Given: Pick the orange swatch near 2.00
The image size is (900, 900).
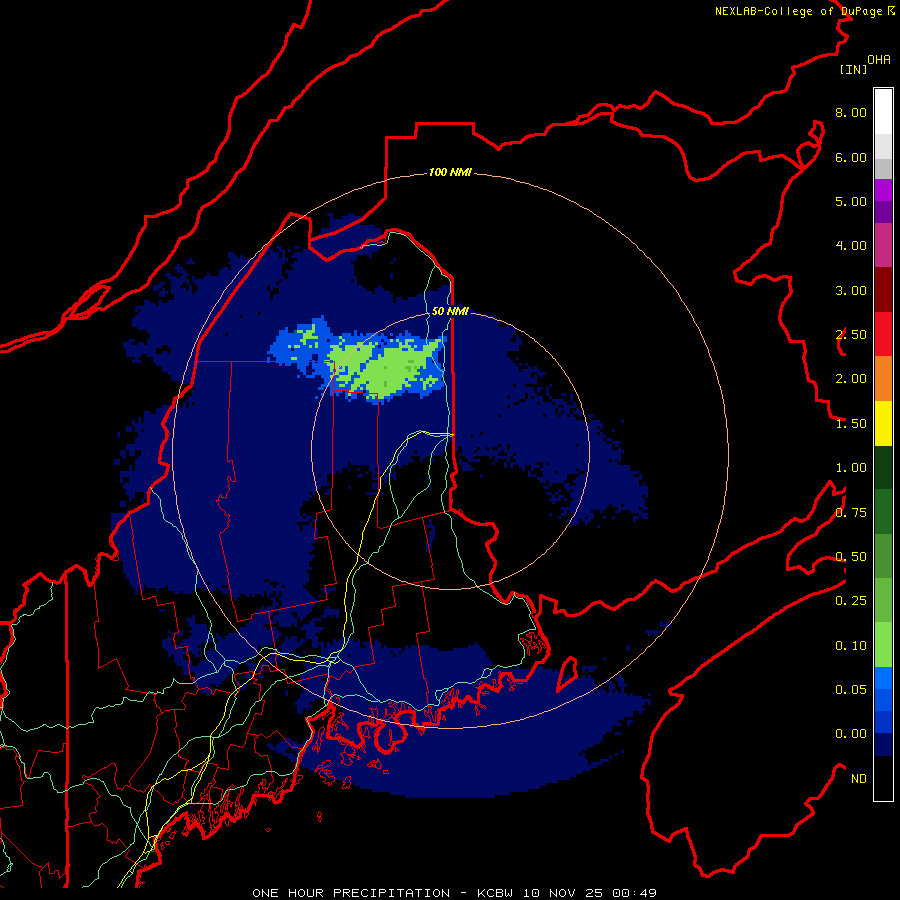Looking at the screenshot, I should pos(883,379).
